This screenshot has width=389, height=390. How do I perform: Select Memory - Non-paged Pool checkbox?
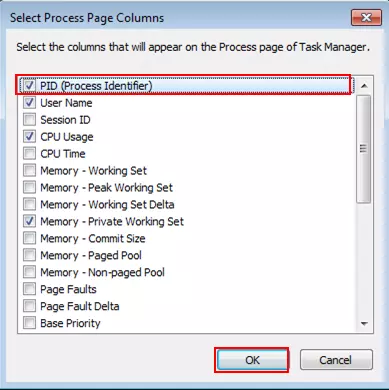click(x=29, y=272)
